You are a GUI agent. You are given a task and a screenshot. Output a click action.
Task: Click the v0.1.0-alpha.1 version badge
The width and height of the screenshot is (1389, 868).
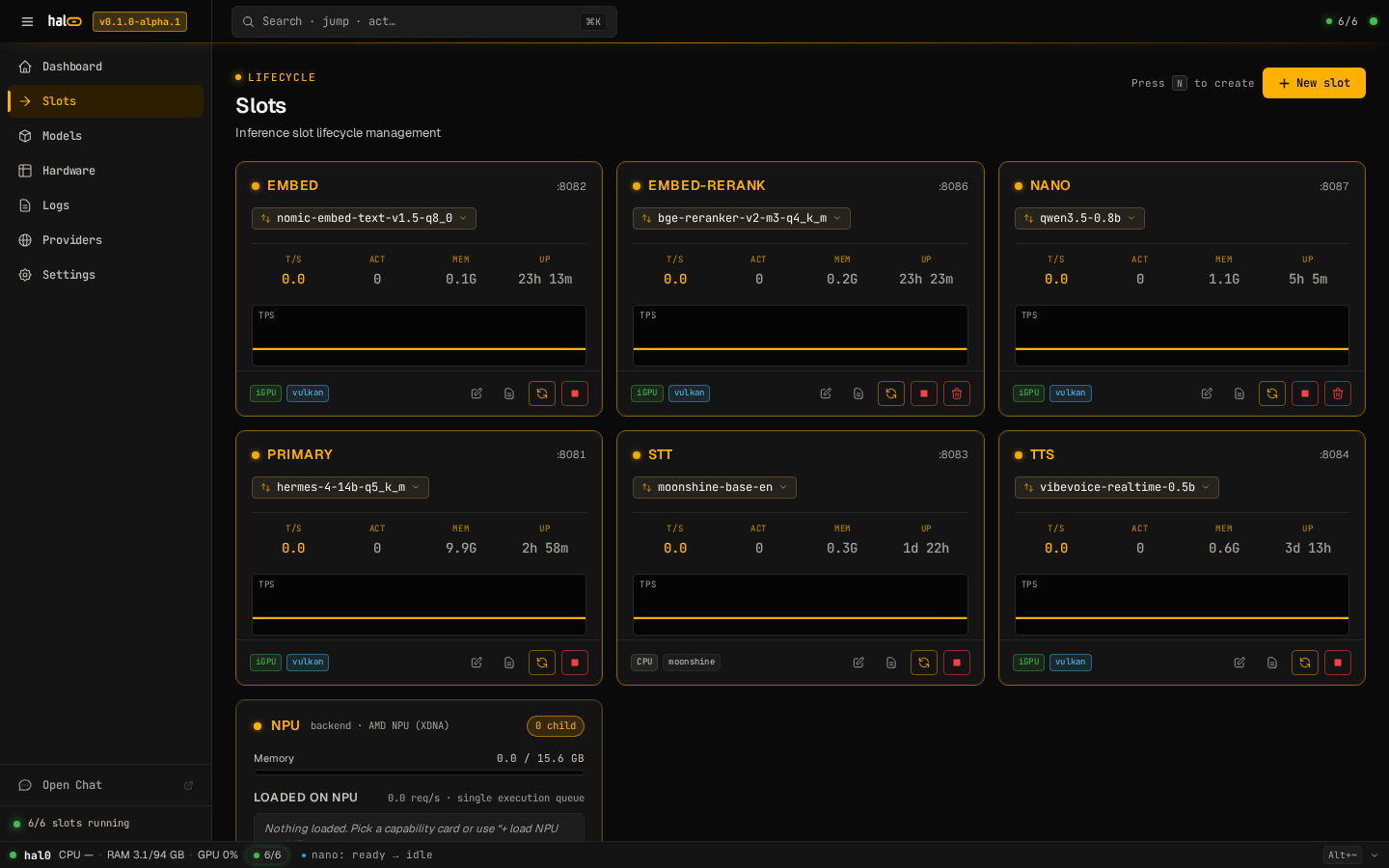pyautogui.click(x=140, y=21)
